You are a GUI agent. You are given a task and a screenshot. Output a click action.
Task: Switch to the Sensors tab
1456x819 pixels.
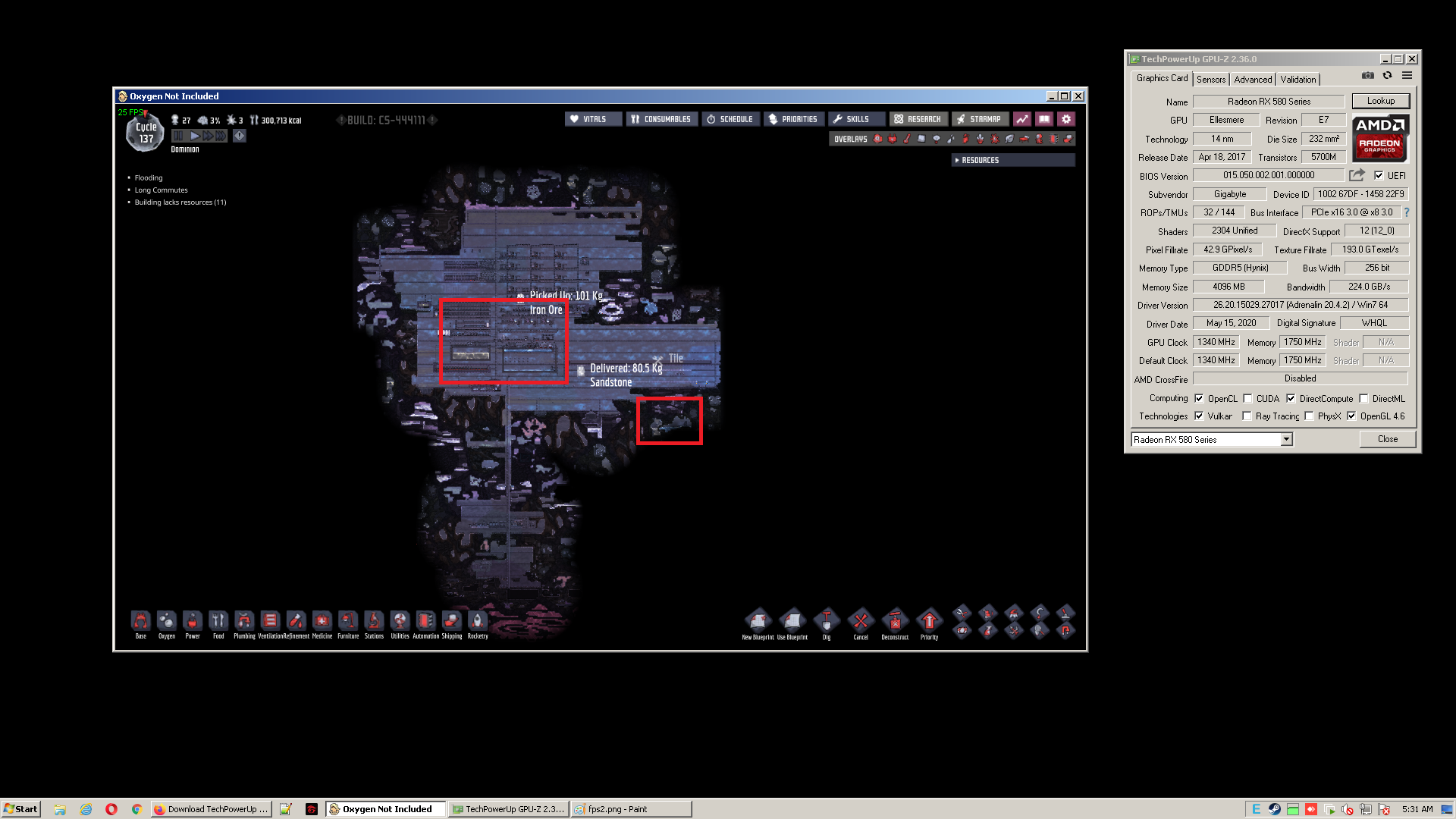pyautogui.click(x=1210, y=80)
